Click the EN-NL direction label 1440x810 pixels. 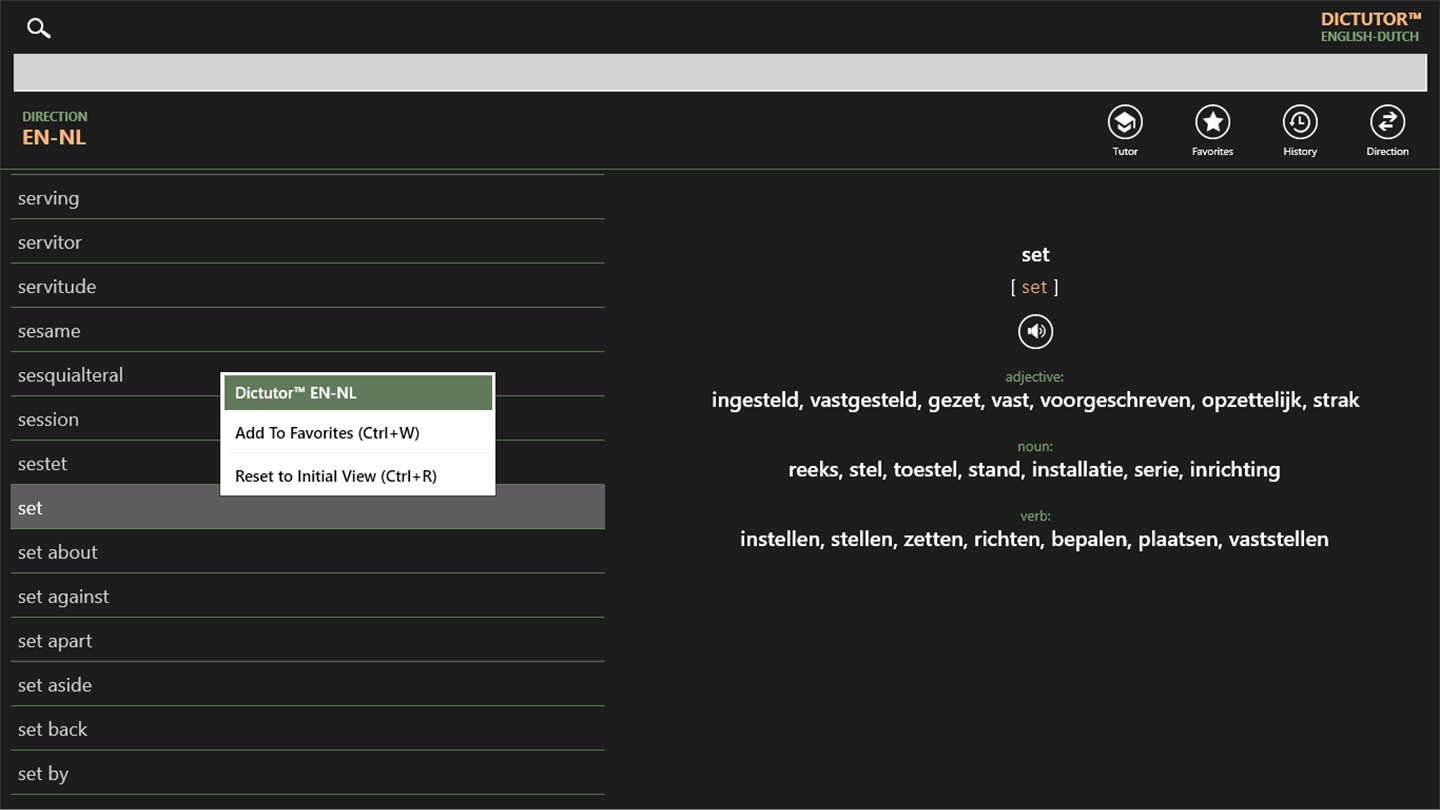[54, 138]
